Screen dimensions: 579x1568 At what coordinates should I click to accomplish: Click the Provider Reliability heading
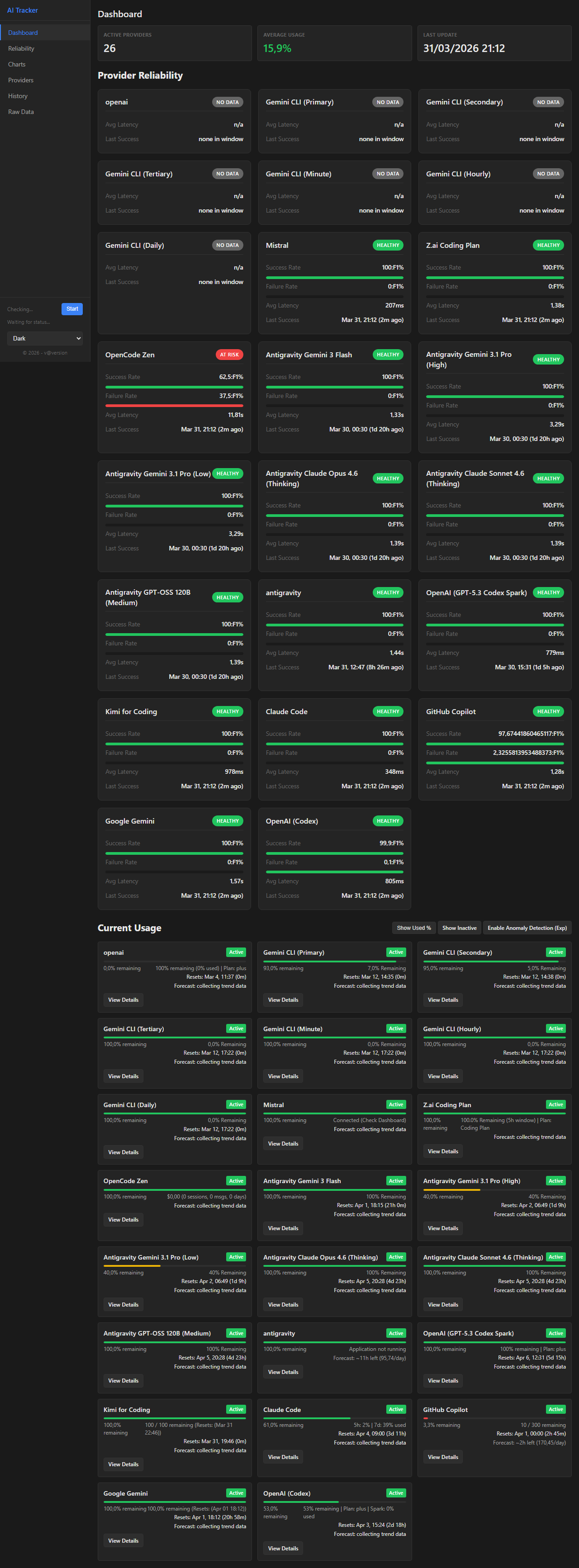pyautogui.click(x=140, y=76)
